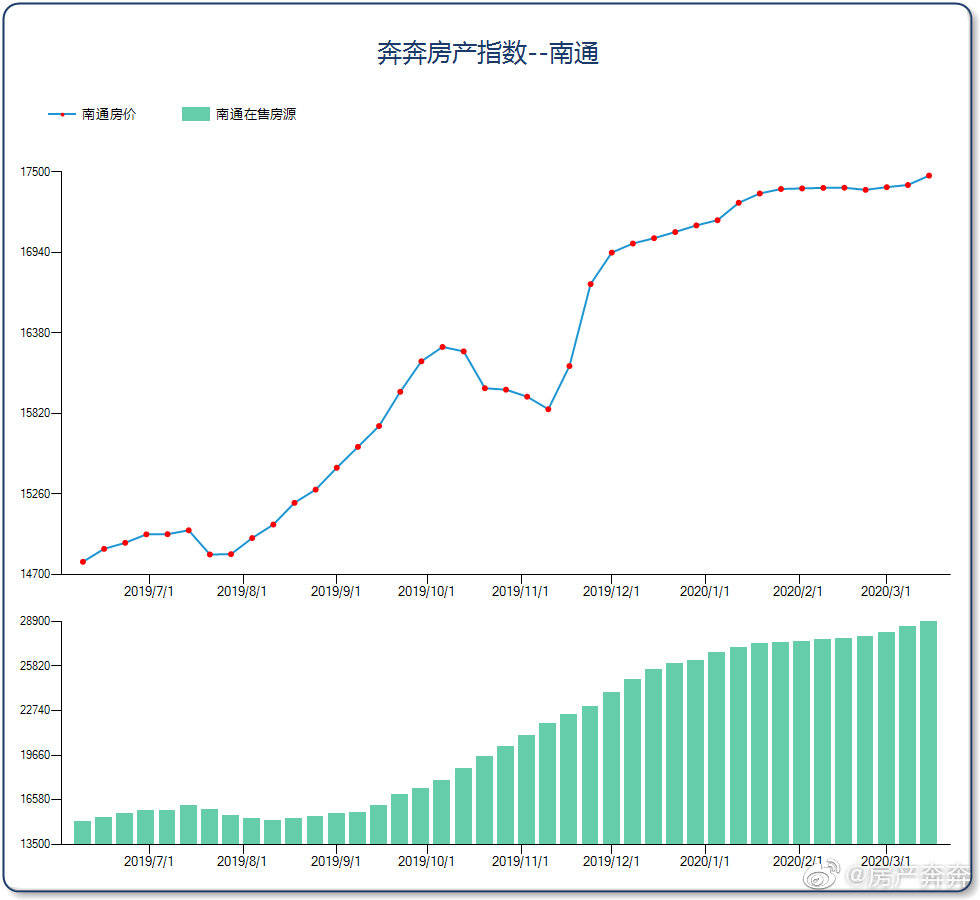This screenshot has width=980, height=900.
Task: Click 2020/1/1 on the bar chart x-axis
Action: pyautogui.click(x=705, y=861)
